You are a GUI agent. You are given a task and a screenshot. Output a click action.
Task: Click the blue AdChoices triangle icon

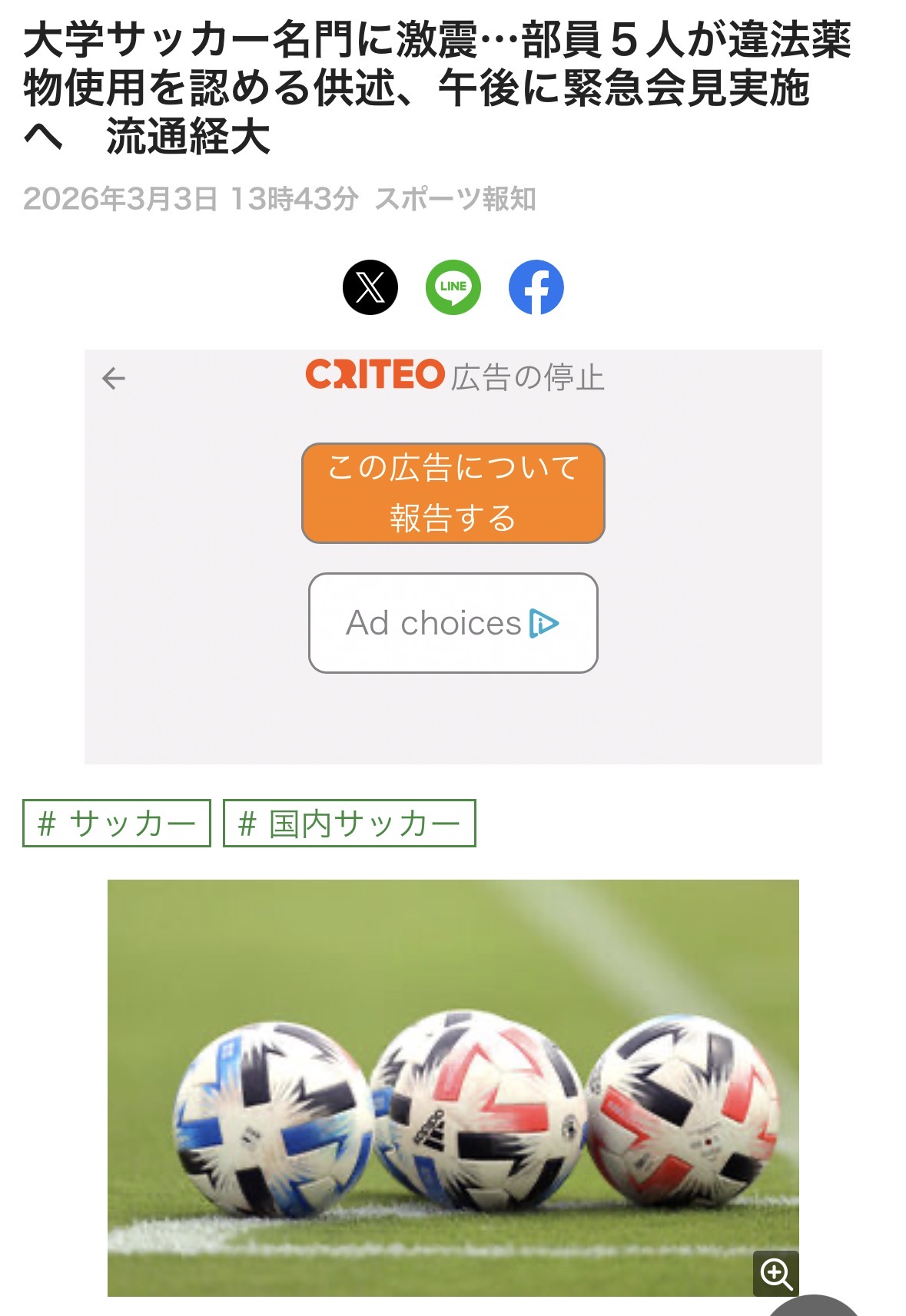tap(544, 623)
